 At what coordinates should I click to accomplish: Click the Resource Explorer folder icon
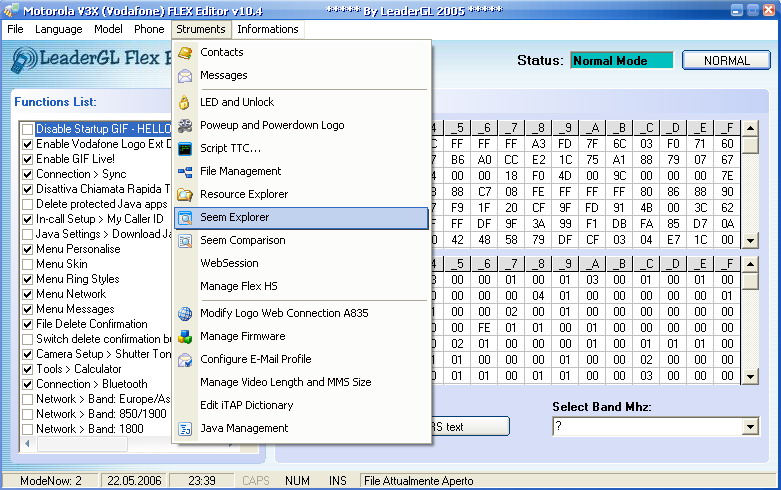[184, 195]
